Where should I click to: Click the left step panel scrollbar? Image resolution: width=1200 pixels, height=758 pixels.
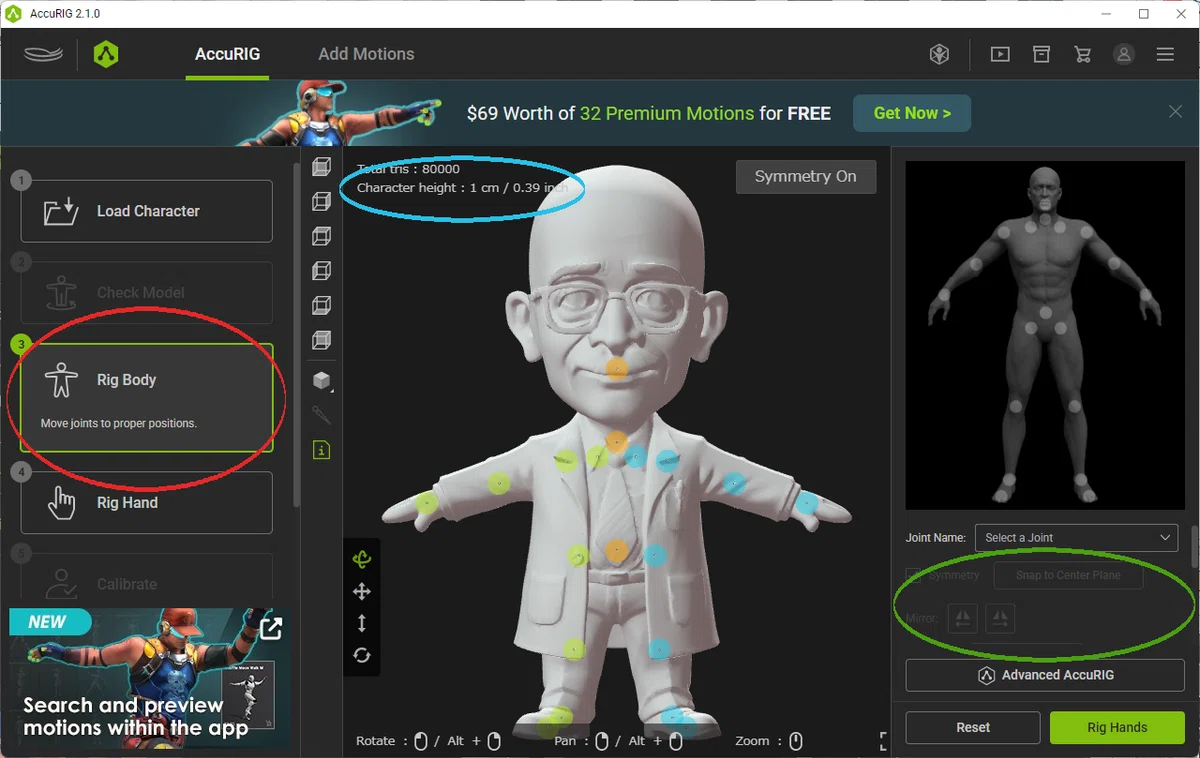pos(296,335)
